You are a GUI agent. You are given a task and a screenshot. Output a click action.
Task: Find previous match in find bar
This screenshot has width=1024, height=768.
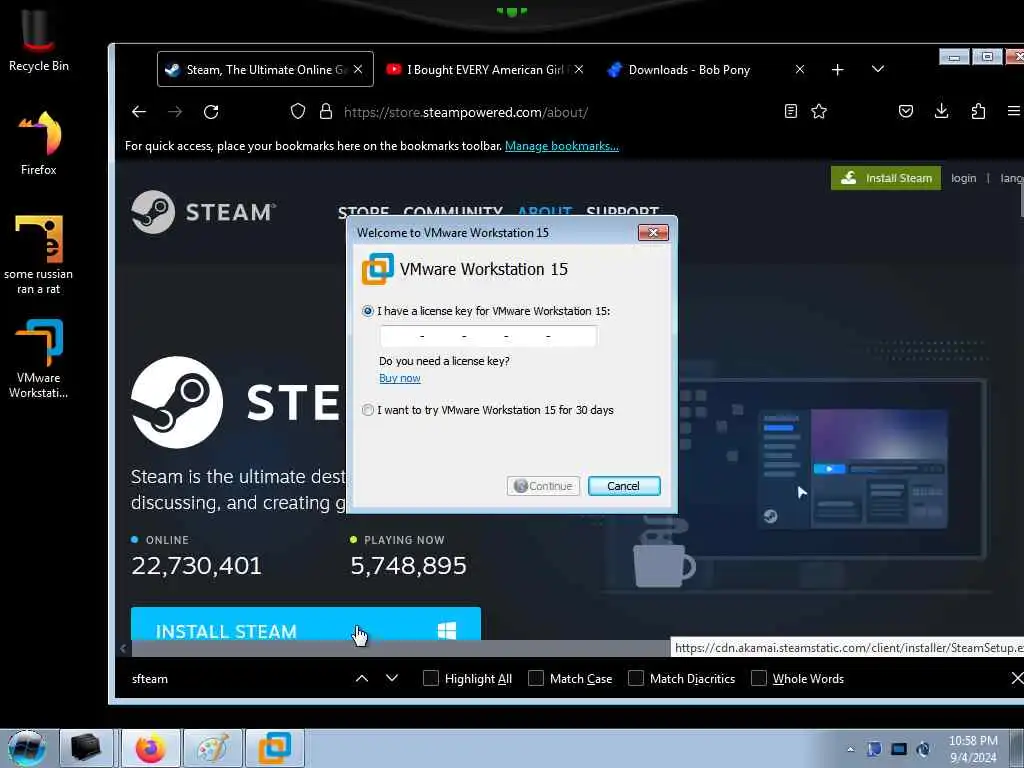pos(362,679)
